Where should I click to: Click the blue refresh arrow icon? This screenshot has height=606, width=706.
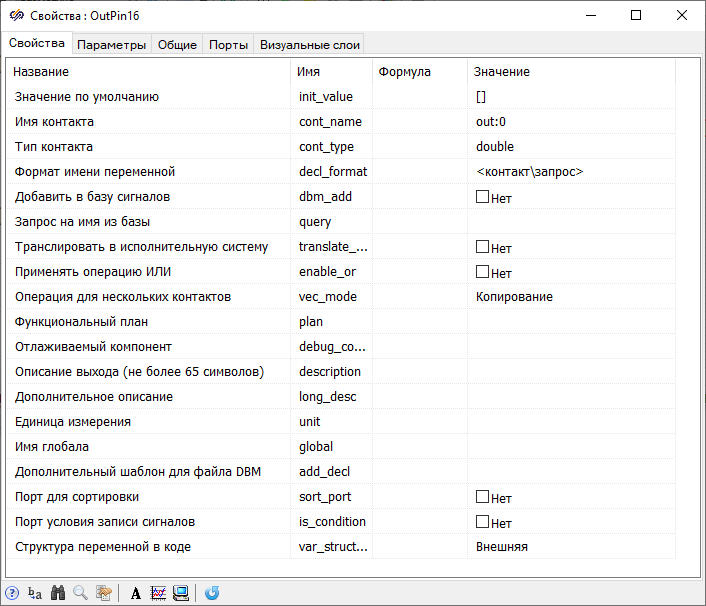212,593
